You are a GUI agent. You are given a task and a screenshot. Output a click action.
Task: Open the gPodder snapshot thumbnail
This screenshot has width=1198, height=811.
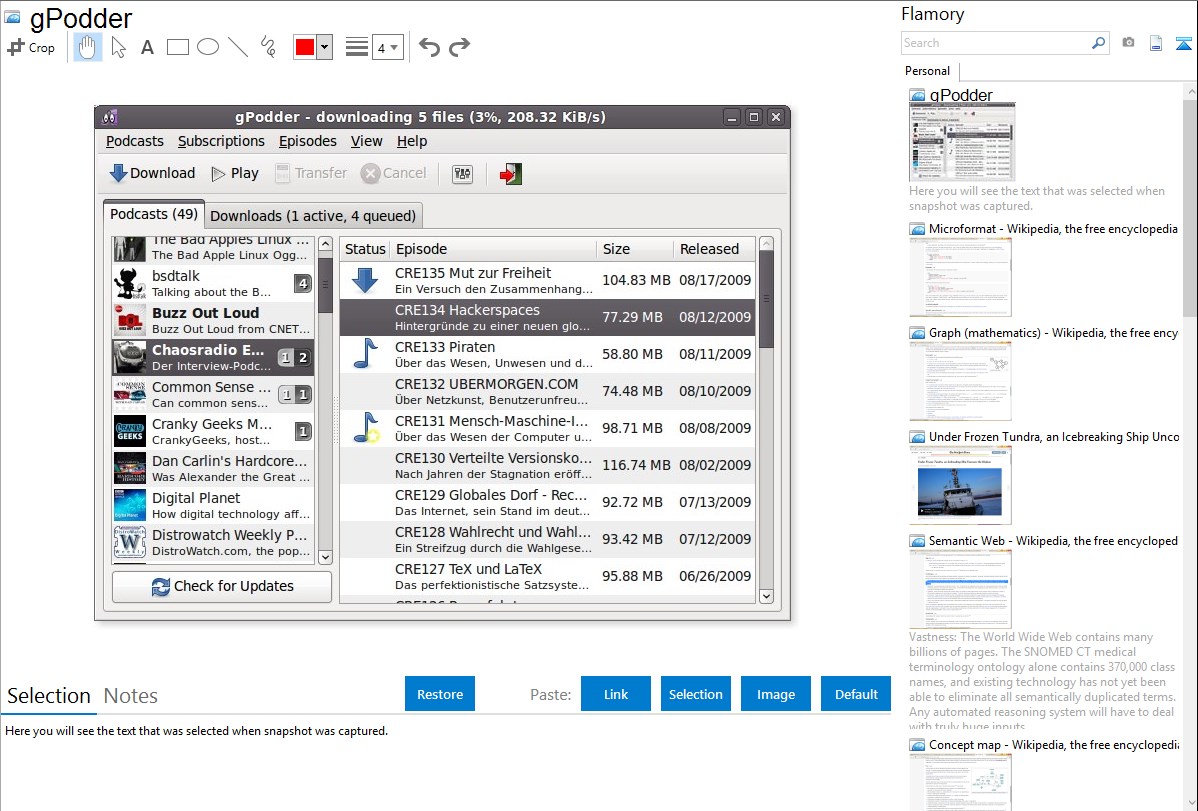[x=962, y=143]
